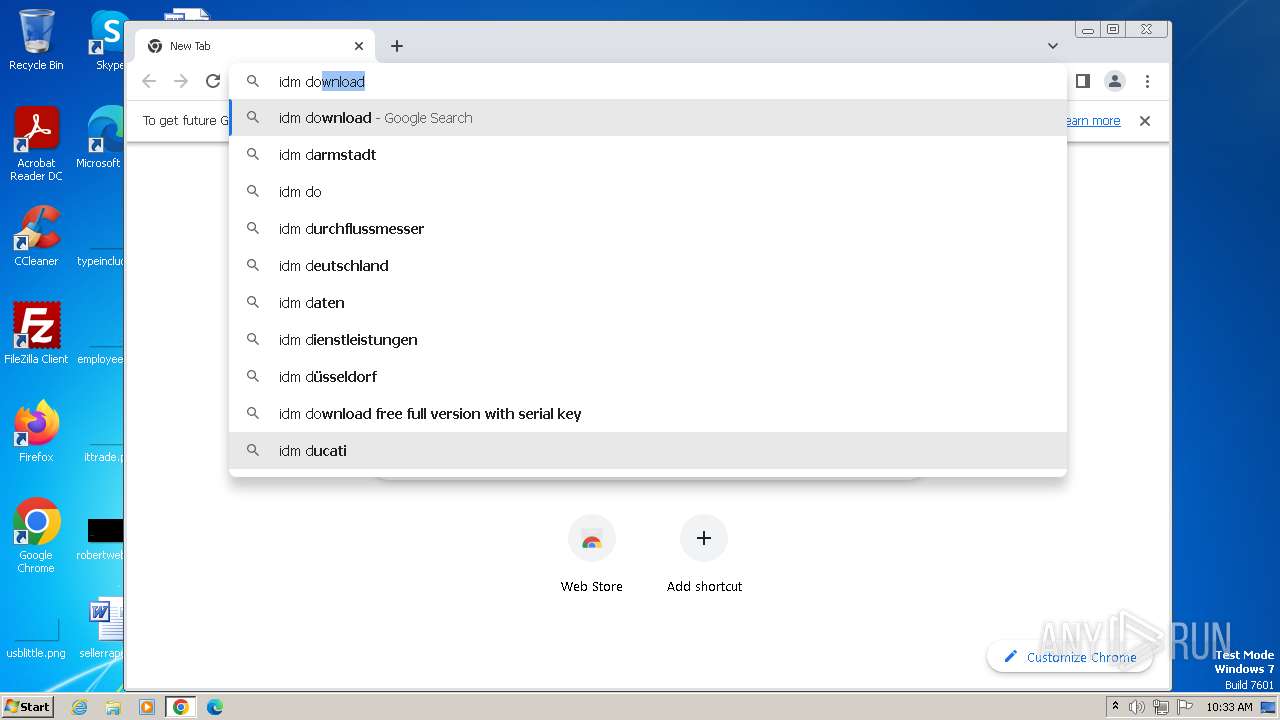Choose suggestion idm do
Viewport: 1280px width, 720px height.
point(648,192)
